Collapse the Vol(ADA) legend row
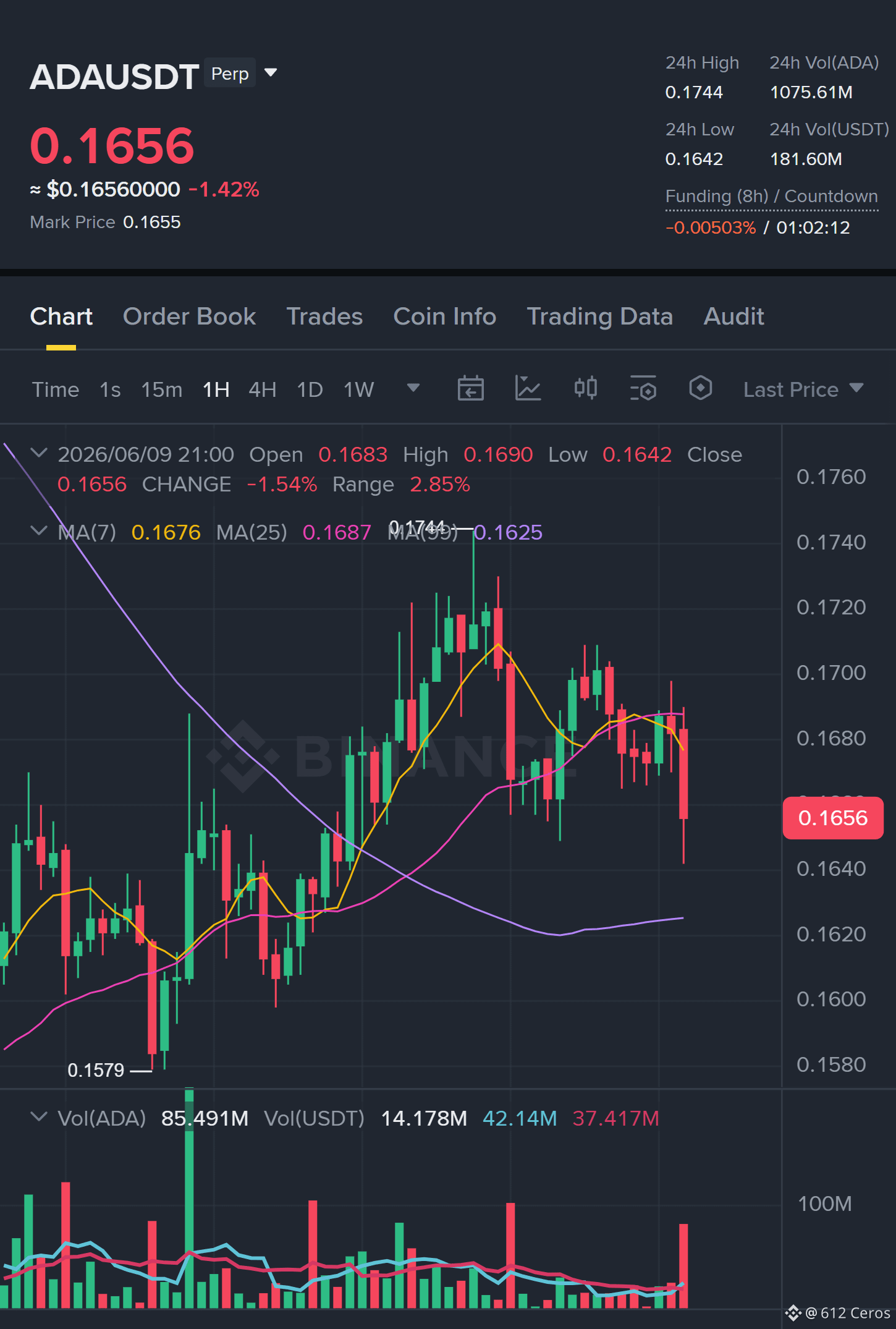 39,1117
